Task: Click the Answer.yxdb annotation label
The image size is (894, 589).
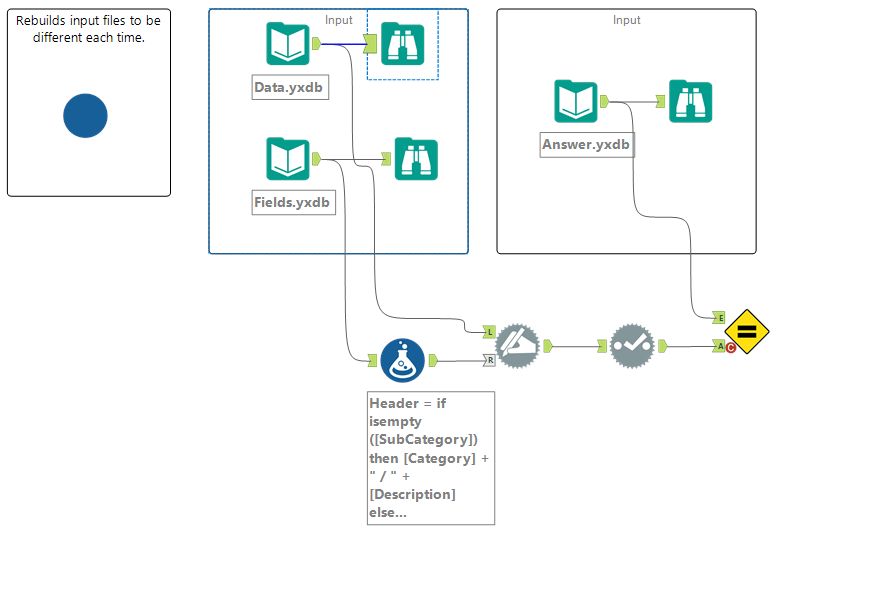Action: coord(587,145)
